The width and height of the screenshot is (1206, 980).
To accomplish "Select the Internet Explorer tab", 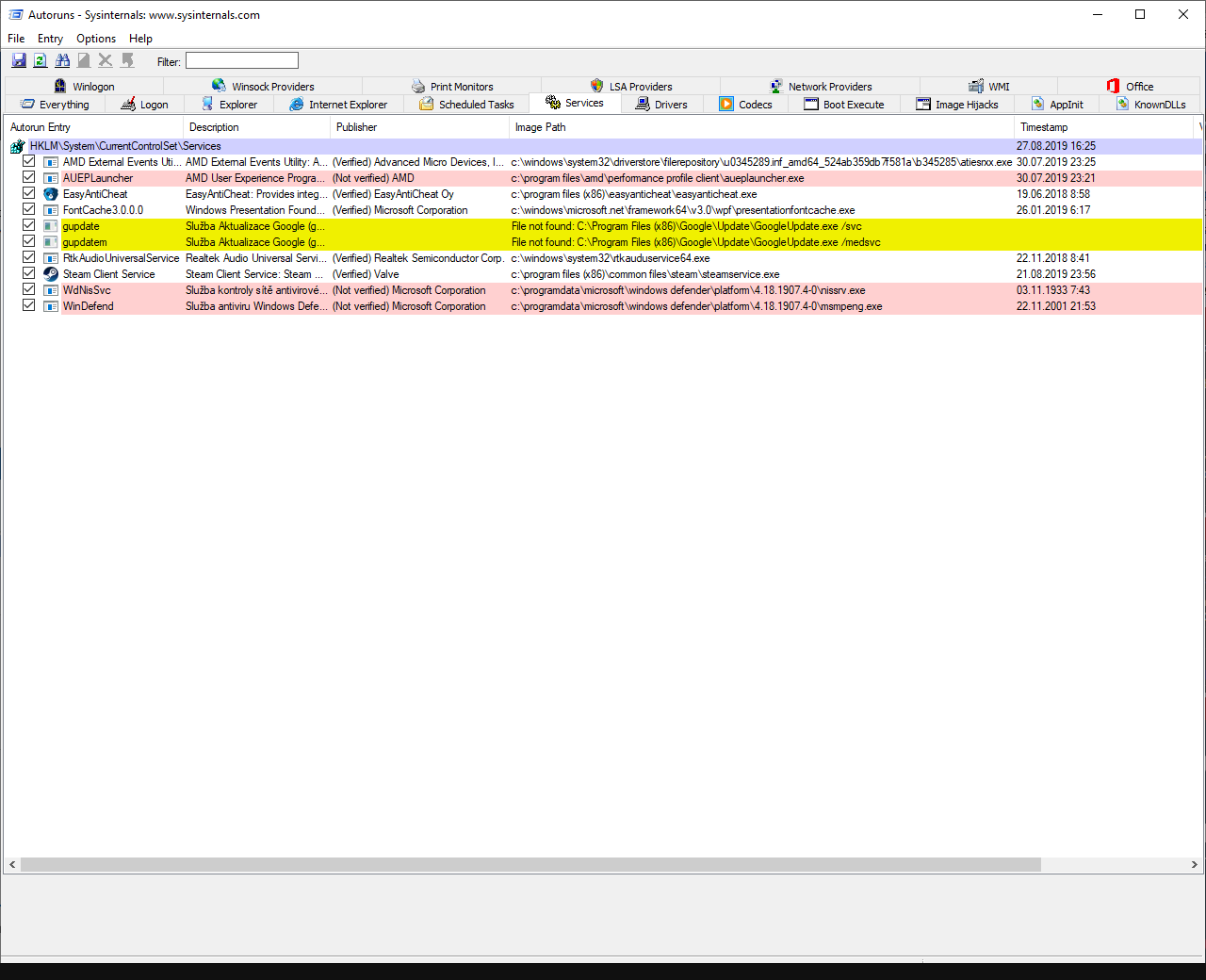I will 338,105.
